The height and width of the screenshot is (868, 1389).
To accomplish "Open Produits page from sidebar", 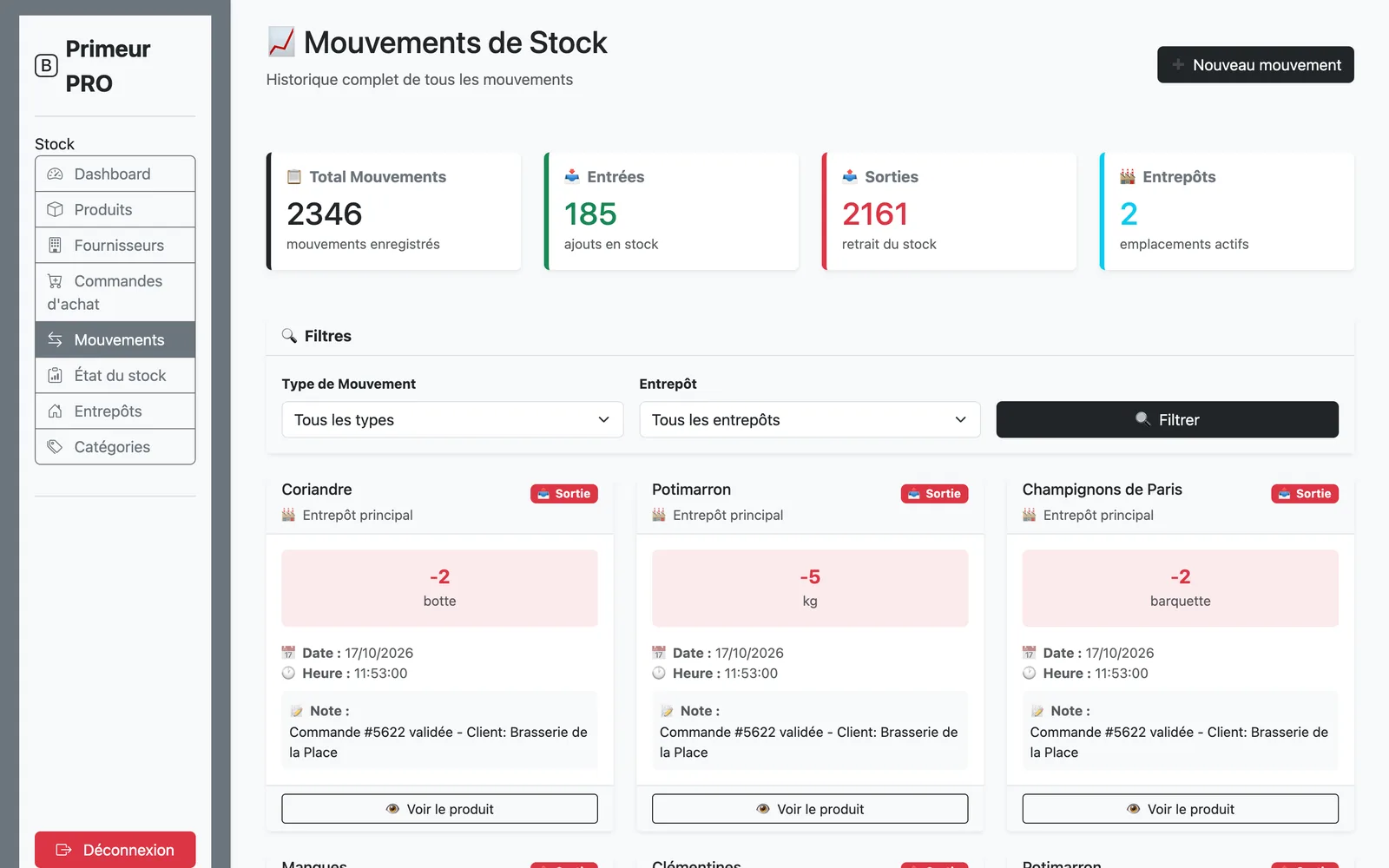I will click(115, 209).
